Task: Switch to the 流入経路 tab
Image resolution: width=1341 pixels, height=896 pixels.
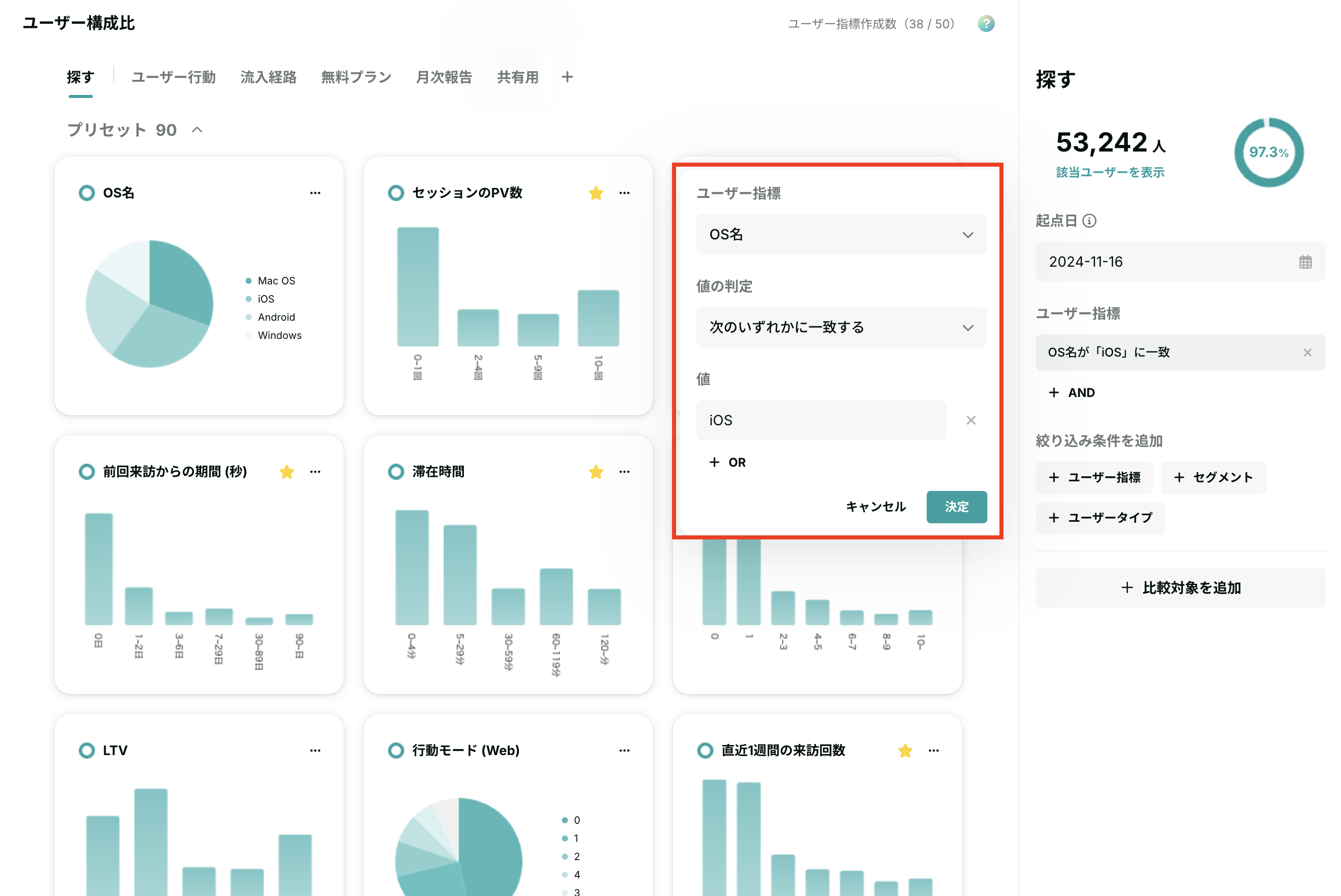Action: (268, 77)
